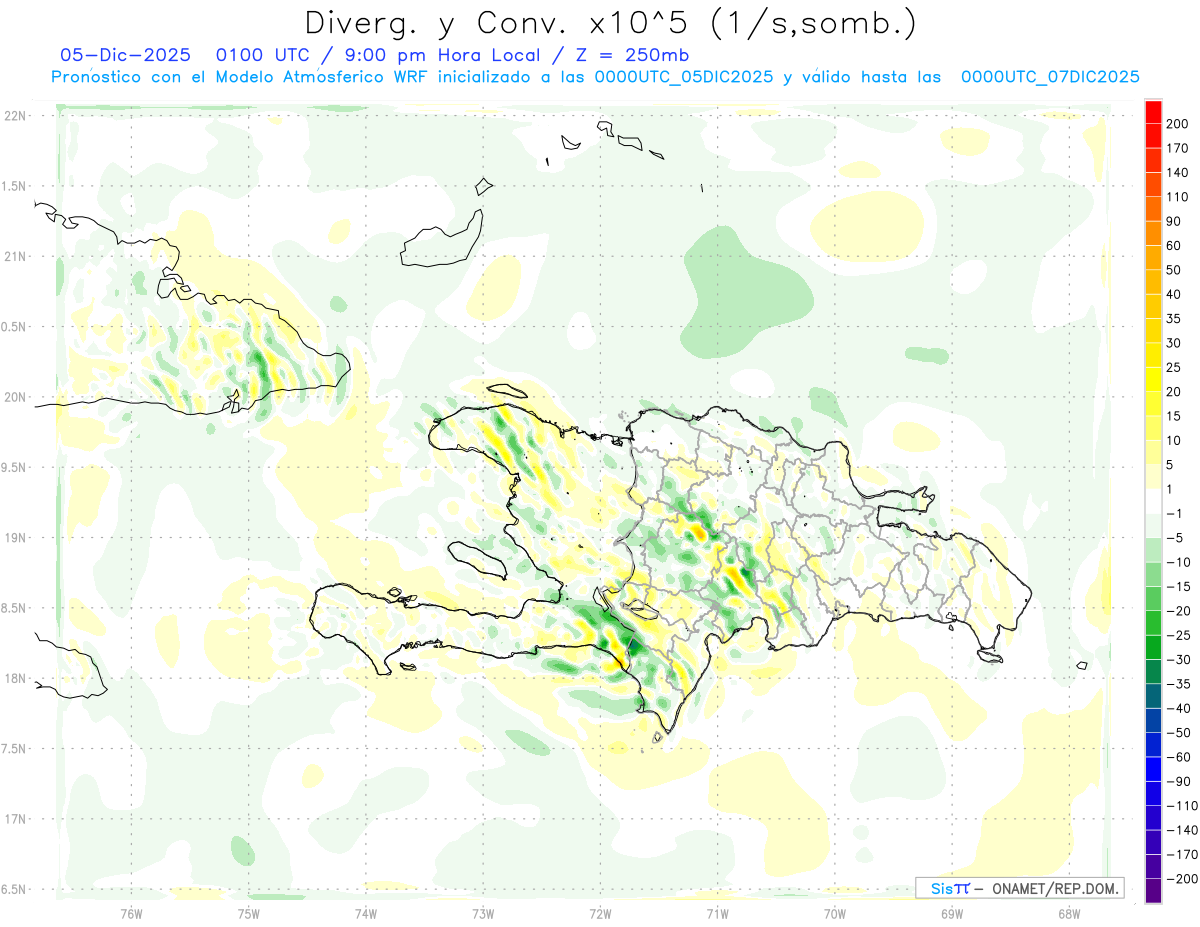Click the title 'Diverg. y Conv. x10^5 (1/s,somb.)'
This screenshot has height=927, width=1200.
point(610,23)
